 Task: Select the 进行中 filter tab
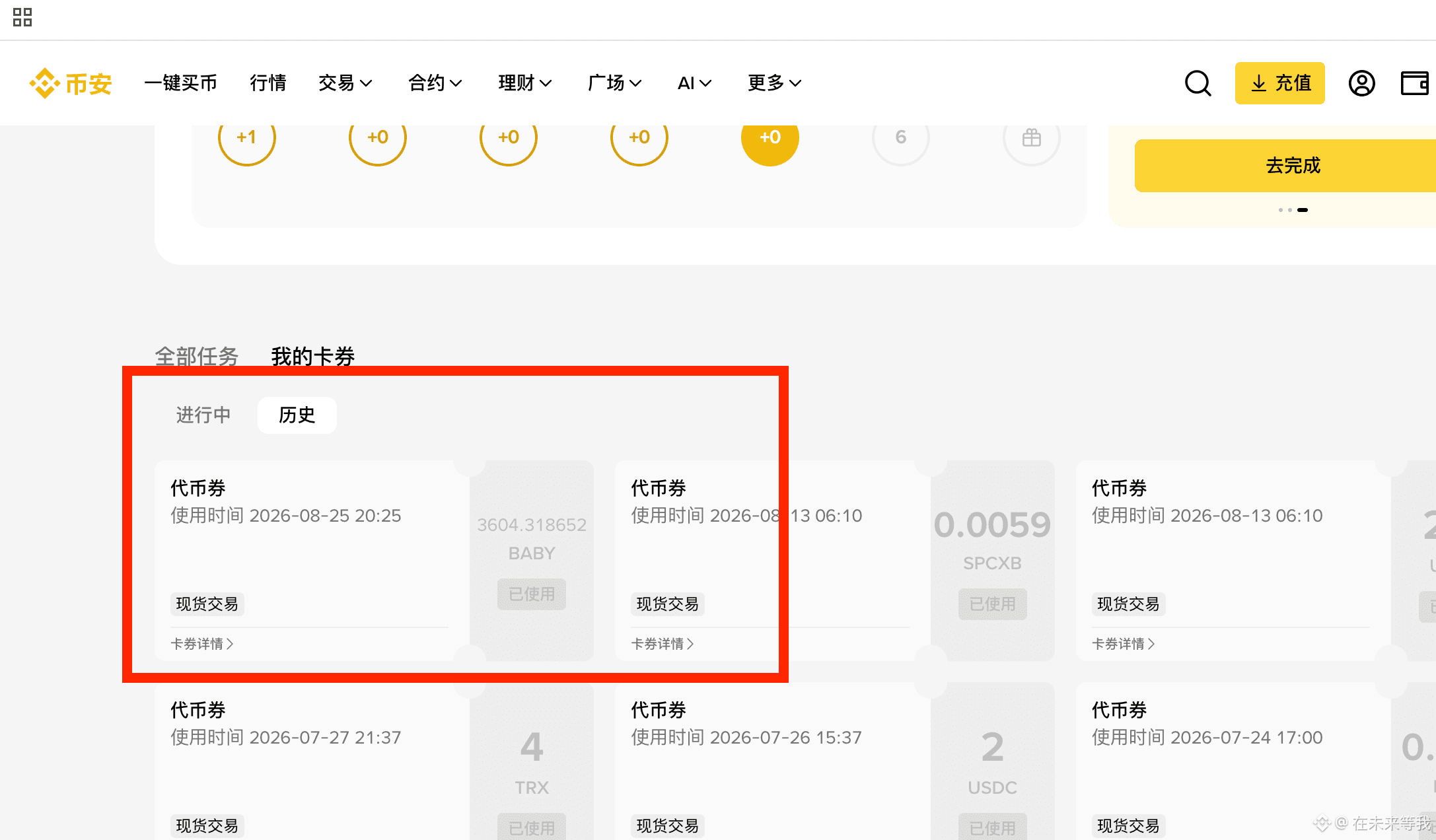click(x=203, y=415)
